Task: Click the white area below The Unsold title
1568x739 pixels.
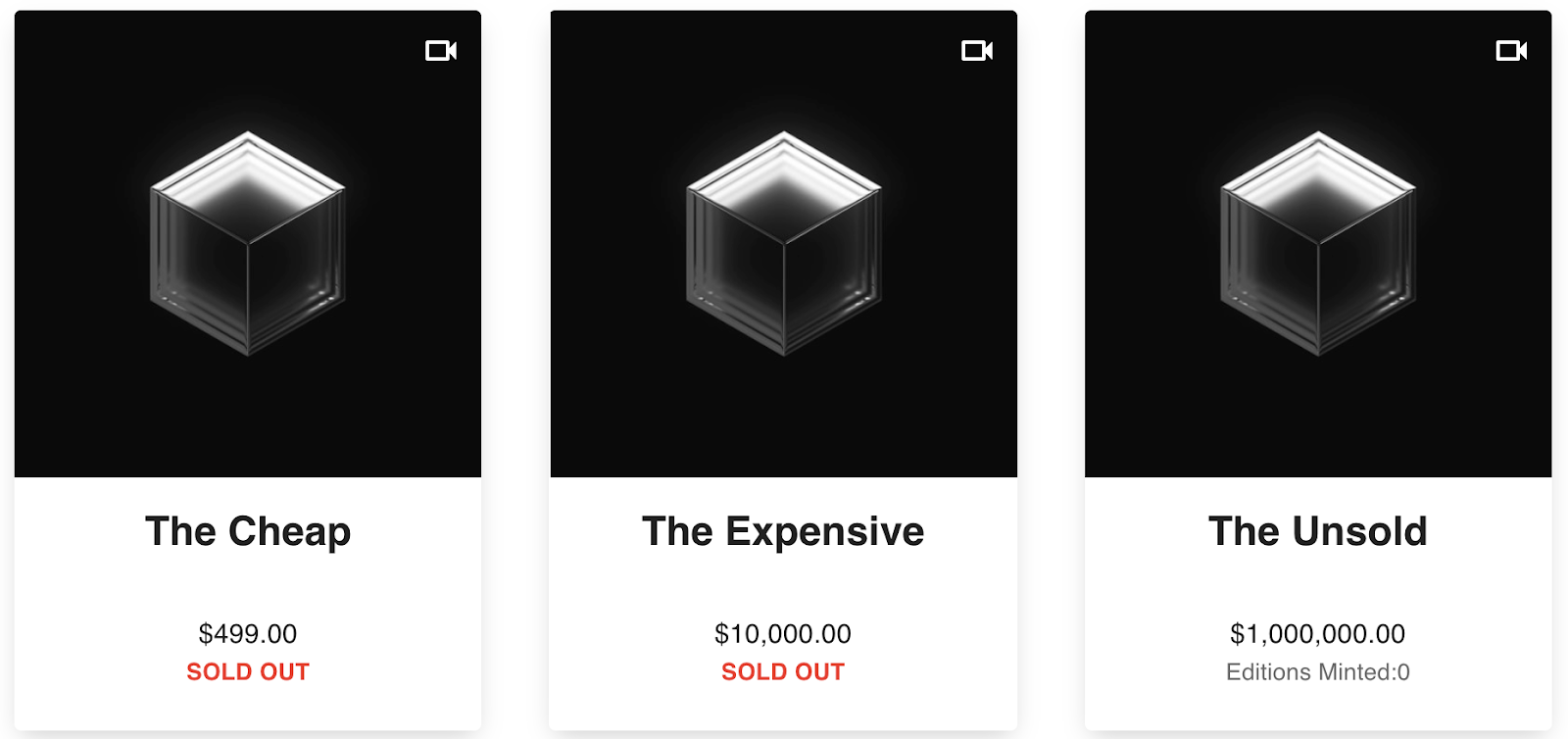Action: click(x=1318, y=584)
